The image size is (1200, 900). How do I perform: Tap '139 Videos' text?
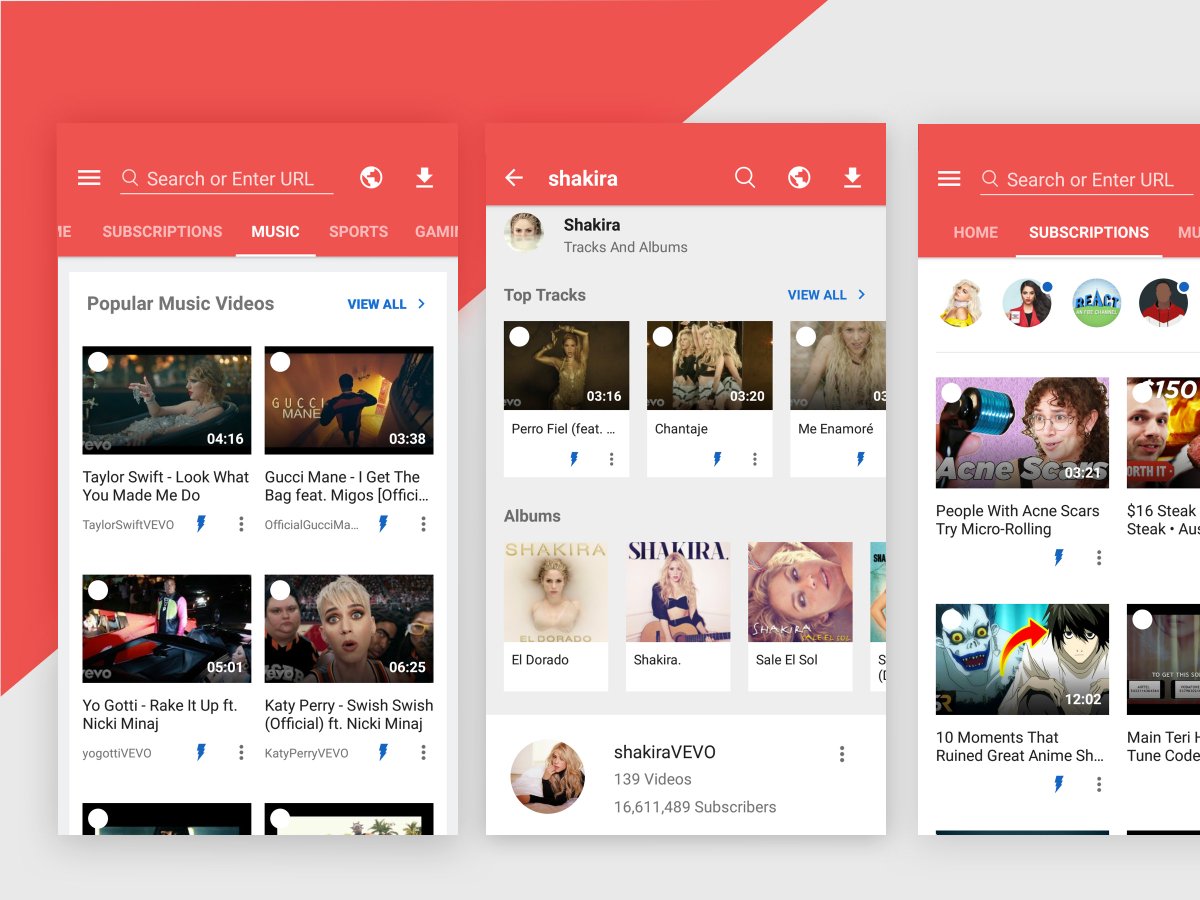(653, 779)
